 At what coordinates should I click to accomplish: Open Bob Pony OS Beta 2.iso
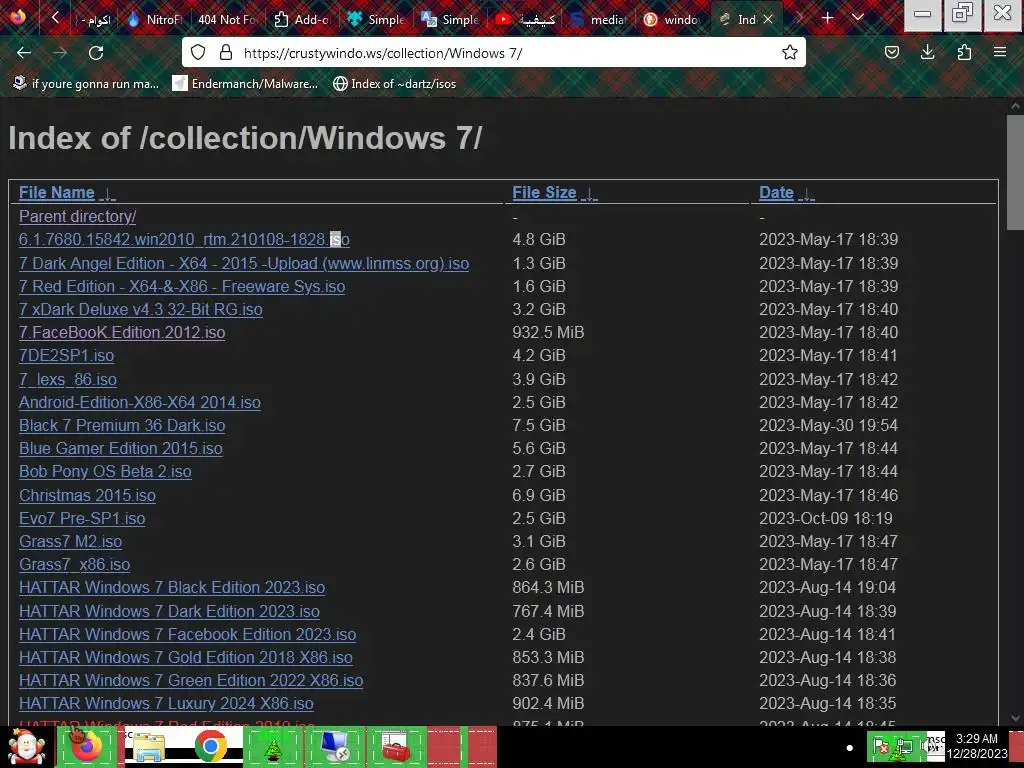104,471
